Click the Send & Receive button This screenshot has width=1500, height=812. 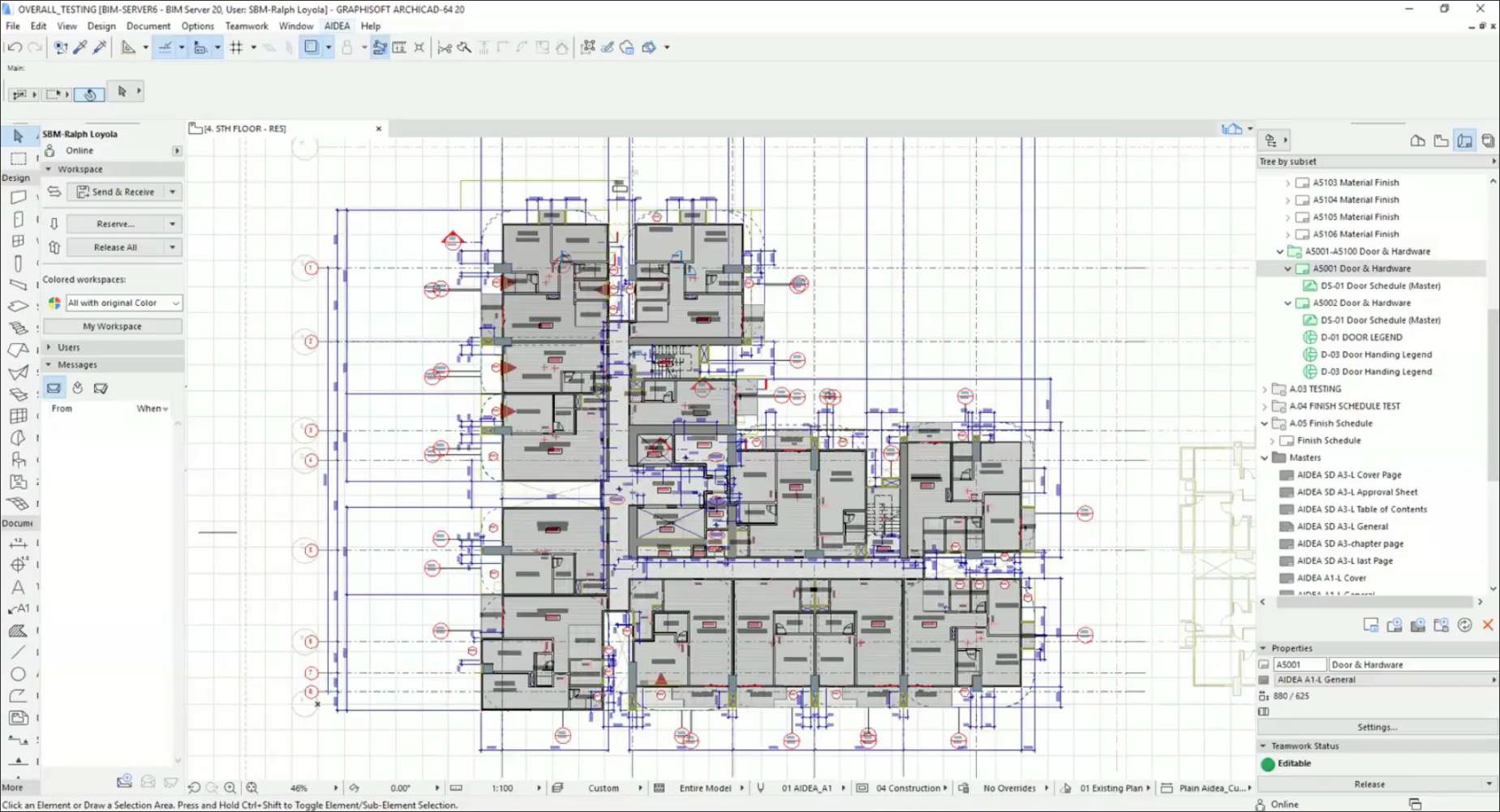117,192
